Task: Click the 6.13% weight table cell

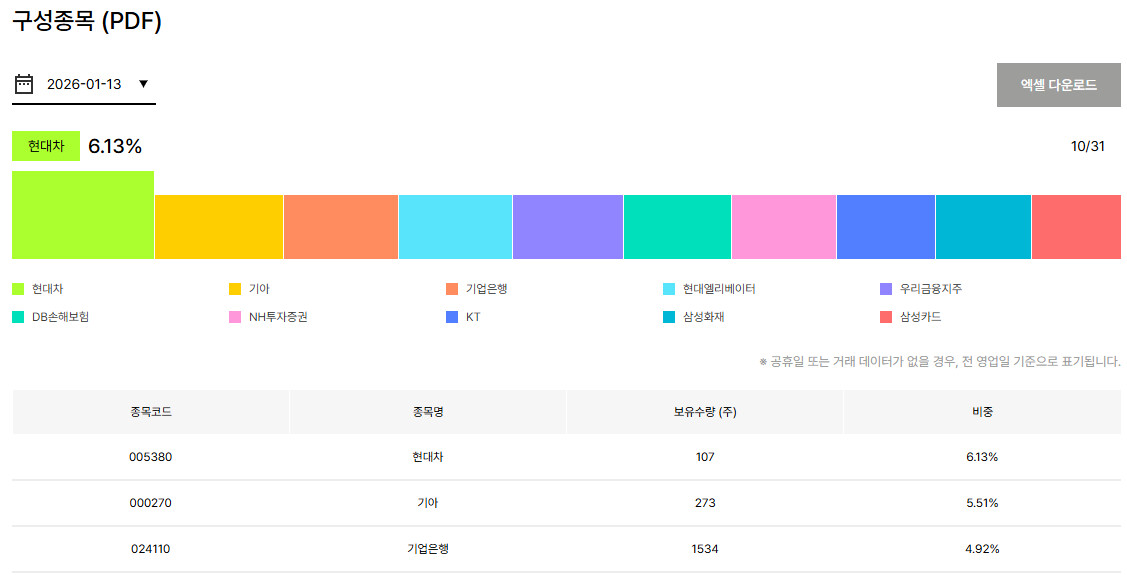Action: tap(982, 457)
